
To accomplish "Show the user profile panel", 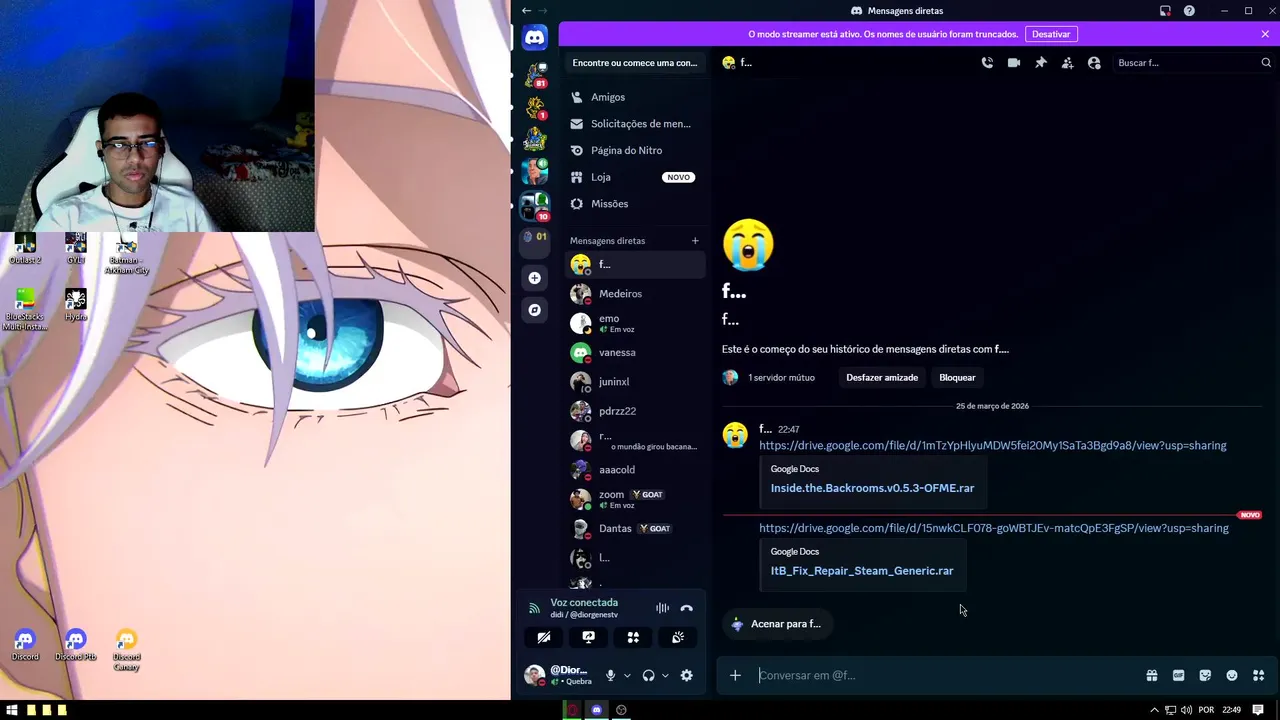I will coord(1094,63).
